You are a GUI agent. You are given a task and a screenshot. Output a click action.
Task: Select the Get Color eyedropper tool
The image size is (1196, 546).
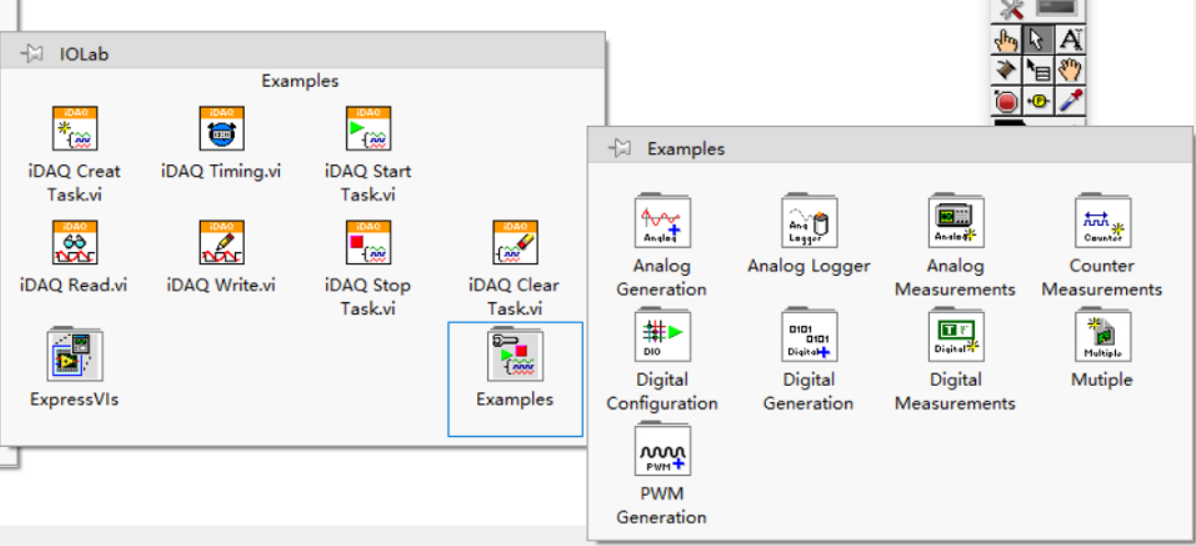(x=1070, y=101)
